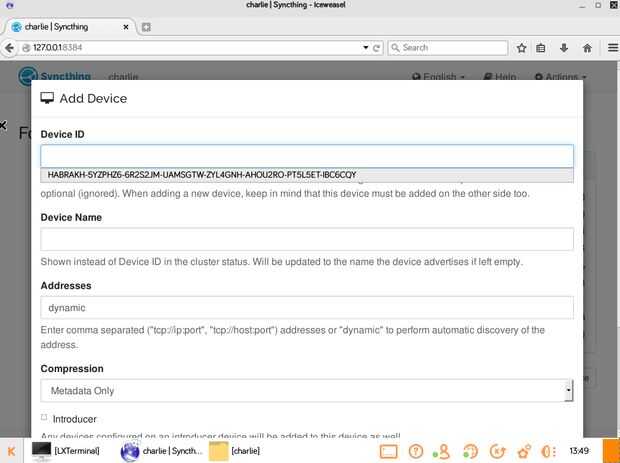Click the Syncthing logo icon

click(28, 75)
